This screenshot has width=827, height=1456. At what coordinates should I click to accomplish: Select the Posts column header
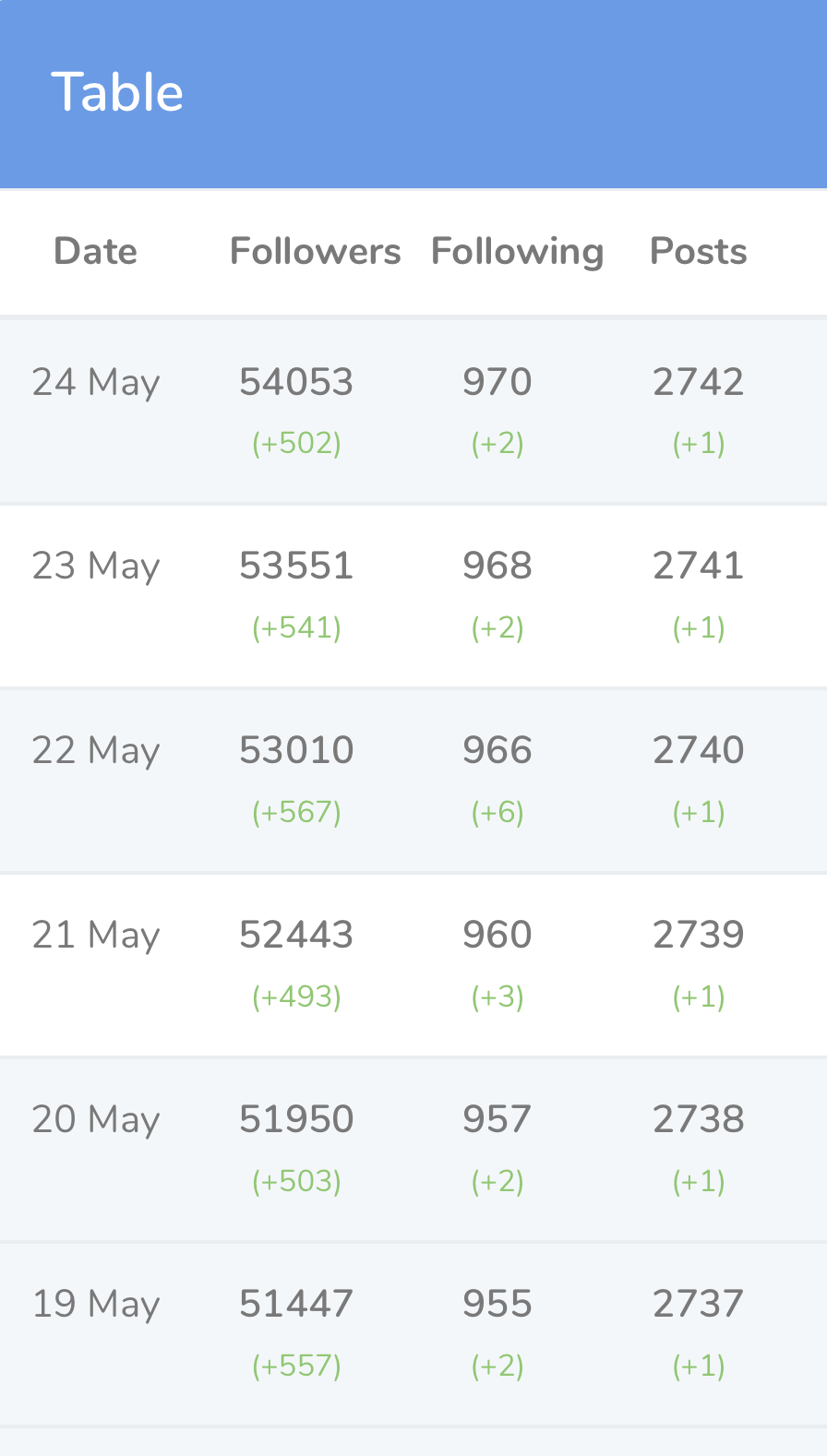point(699,251)
